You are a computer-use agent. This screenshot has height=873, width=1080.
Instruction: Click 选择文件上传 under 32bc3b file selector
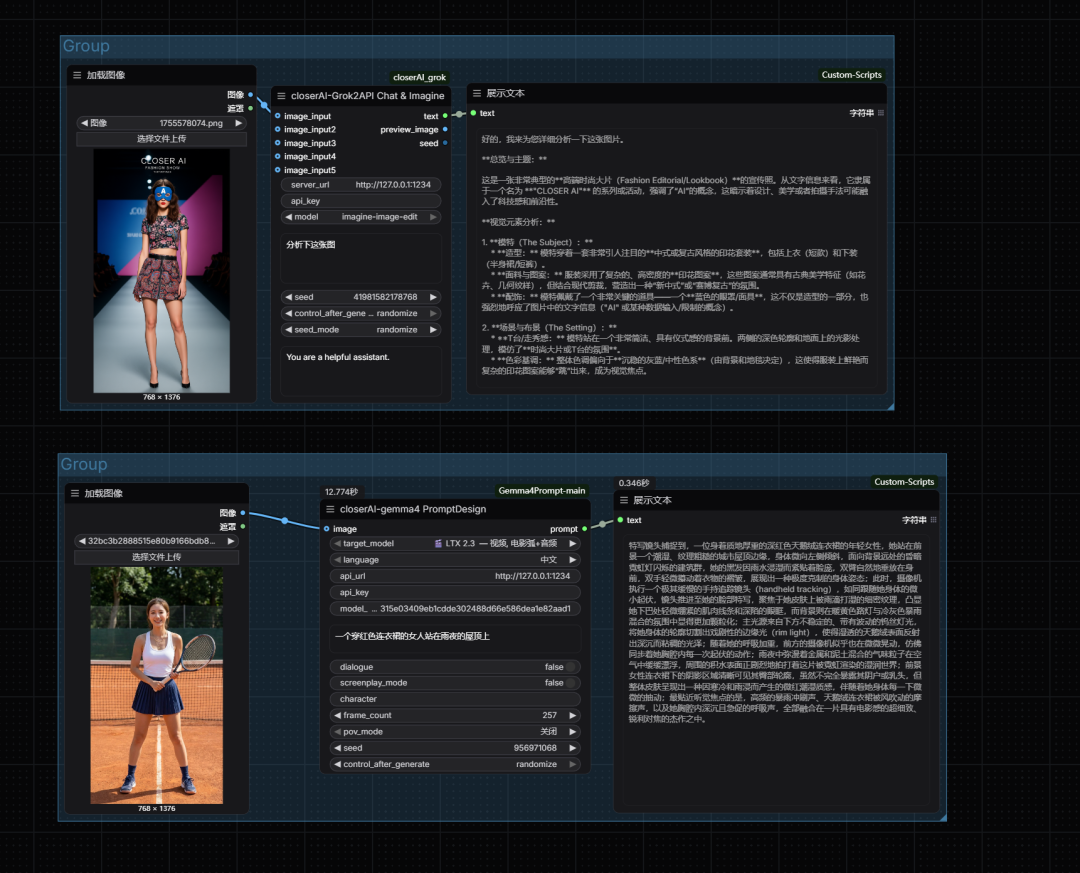tap(156, 557)
